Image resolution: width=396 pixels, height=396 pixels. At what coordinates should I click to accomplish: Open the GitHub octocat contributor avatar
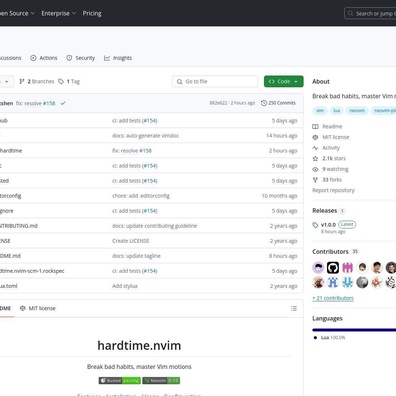click(333, 267)
